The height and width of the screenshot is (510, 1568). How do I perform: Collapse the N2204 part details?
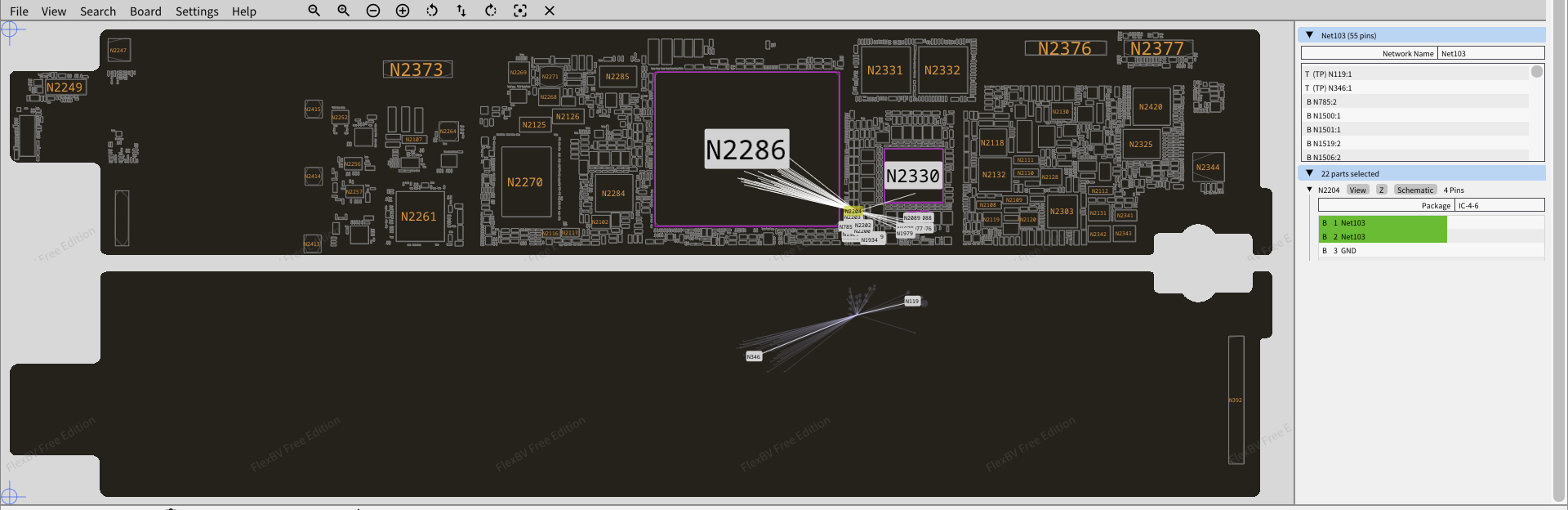coord(1310,190)
